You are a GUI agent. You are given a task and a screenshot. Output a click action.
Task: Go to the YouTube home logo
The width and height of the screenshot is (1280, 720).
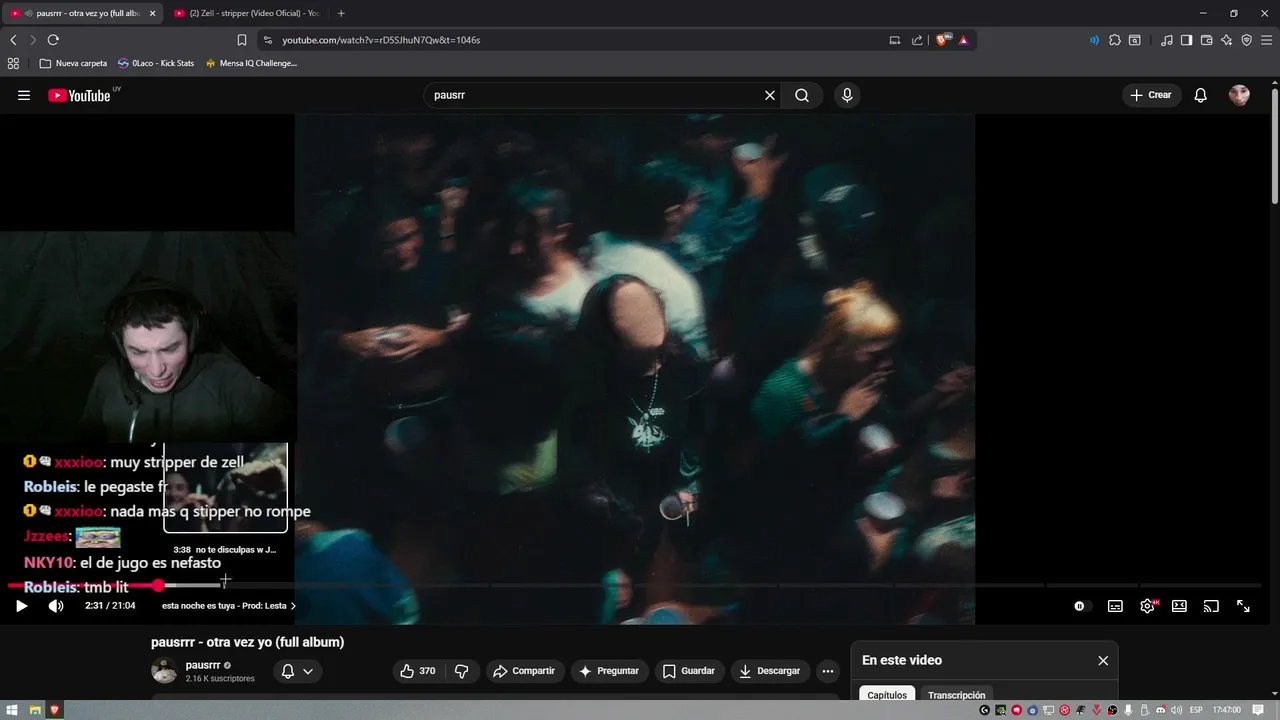79,95
